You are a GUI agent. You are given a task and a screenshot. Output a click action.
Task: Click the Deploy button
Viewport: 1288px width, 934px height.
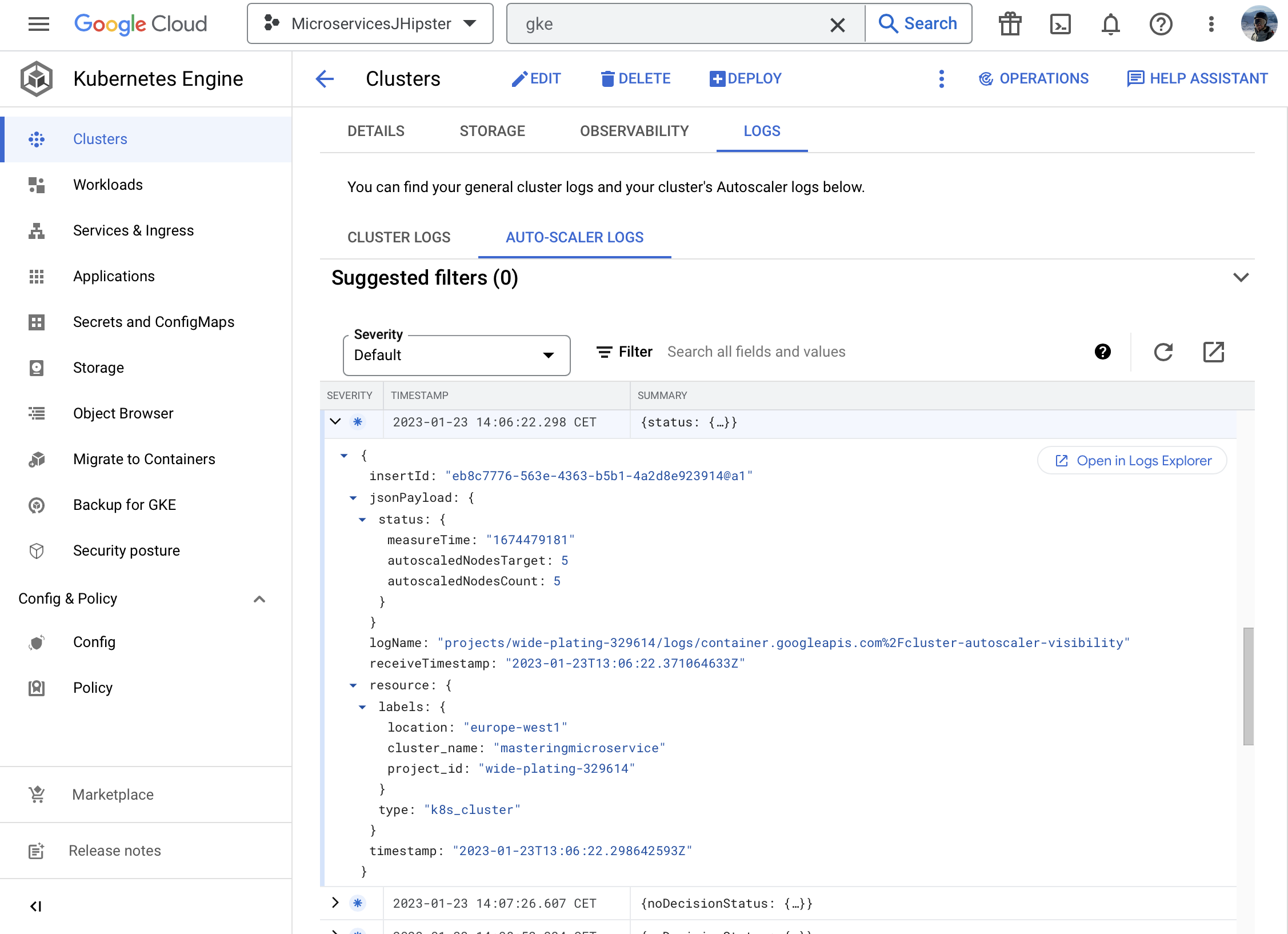tap(745, 78)
